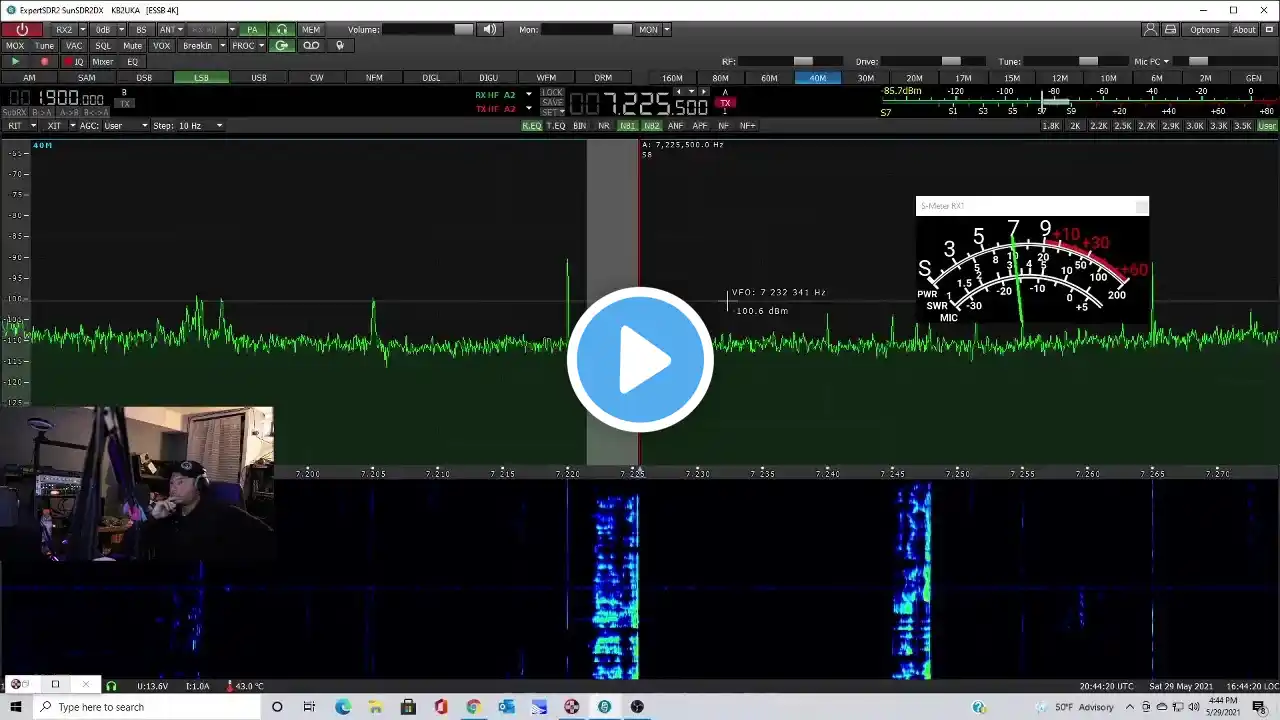
Task: Adjust the Volume slider
Action: (x=428, y=30)
